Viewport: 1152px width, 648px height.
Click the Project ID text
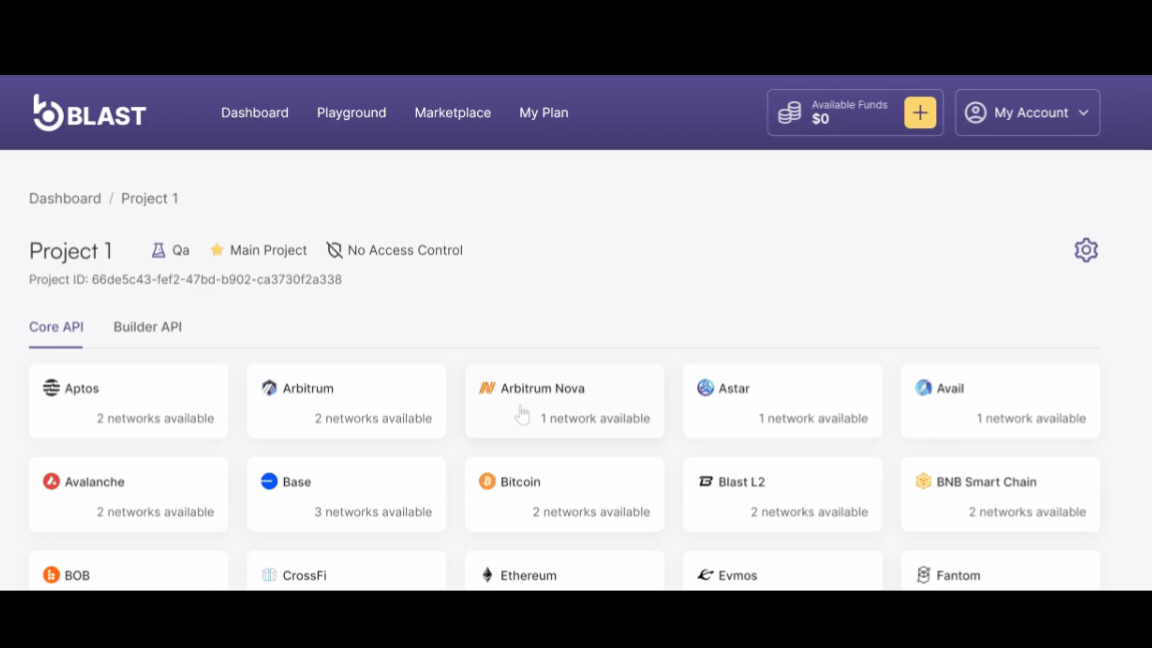(x=185, y=279)
